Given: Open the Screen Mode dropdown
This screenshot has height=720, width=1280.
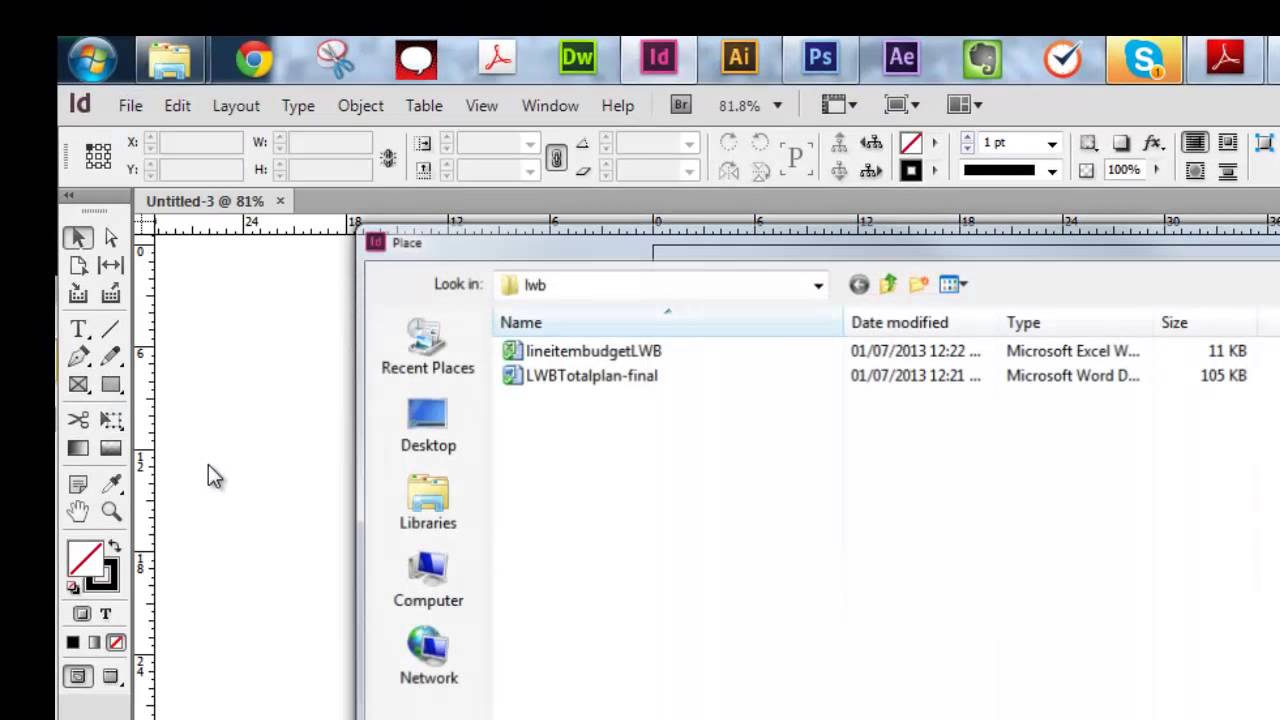Looking at the screenshot, I should pyautogui.click(x=902, y=105).
